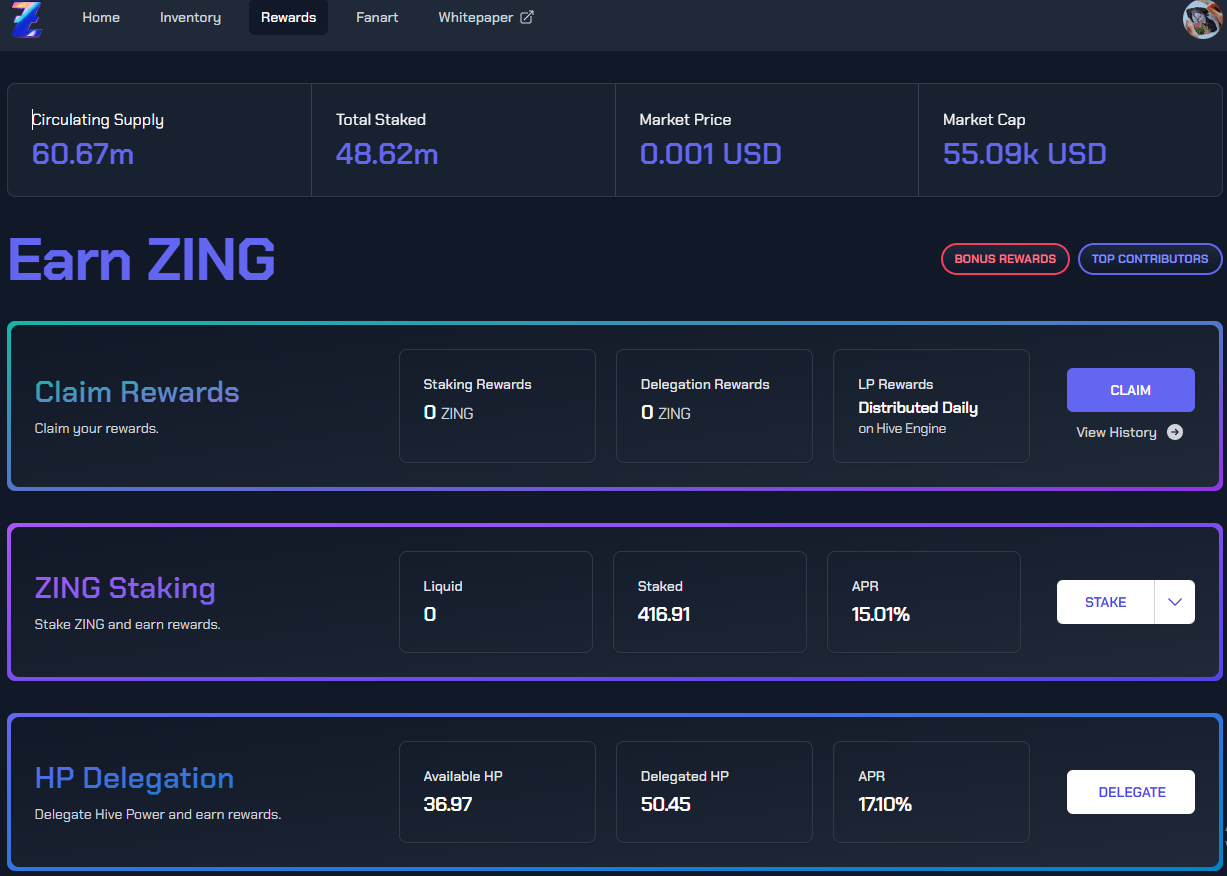Click the HP Delegation title
Screen dimensions: 1227x876
tap(134, 778)
